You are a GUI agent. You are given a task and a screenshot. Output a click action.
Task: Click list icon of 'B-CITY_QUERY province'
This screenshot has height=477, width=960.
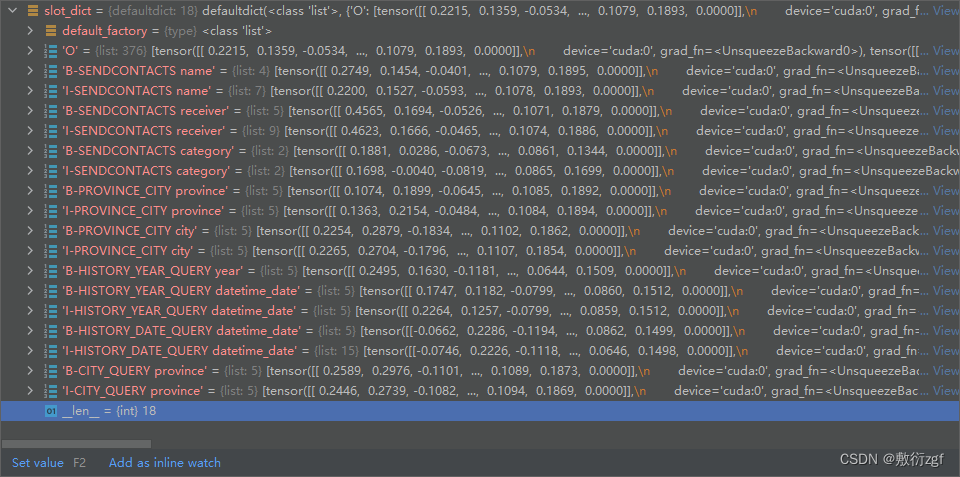(51, 370)
